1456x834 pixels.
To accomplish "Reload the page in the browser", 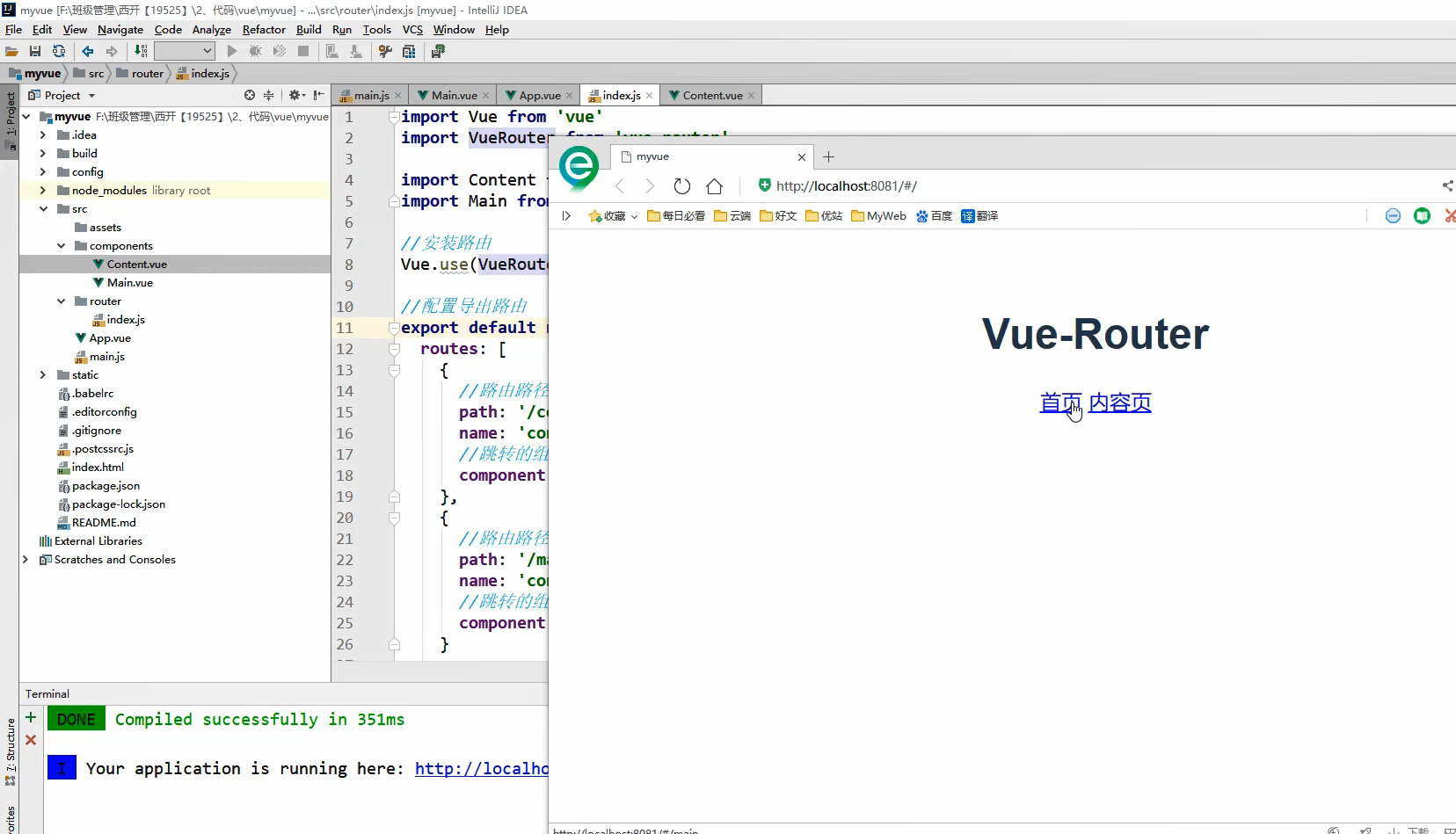I will (681, 186).
